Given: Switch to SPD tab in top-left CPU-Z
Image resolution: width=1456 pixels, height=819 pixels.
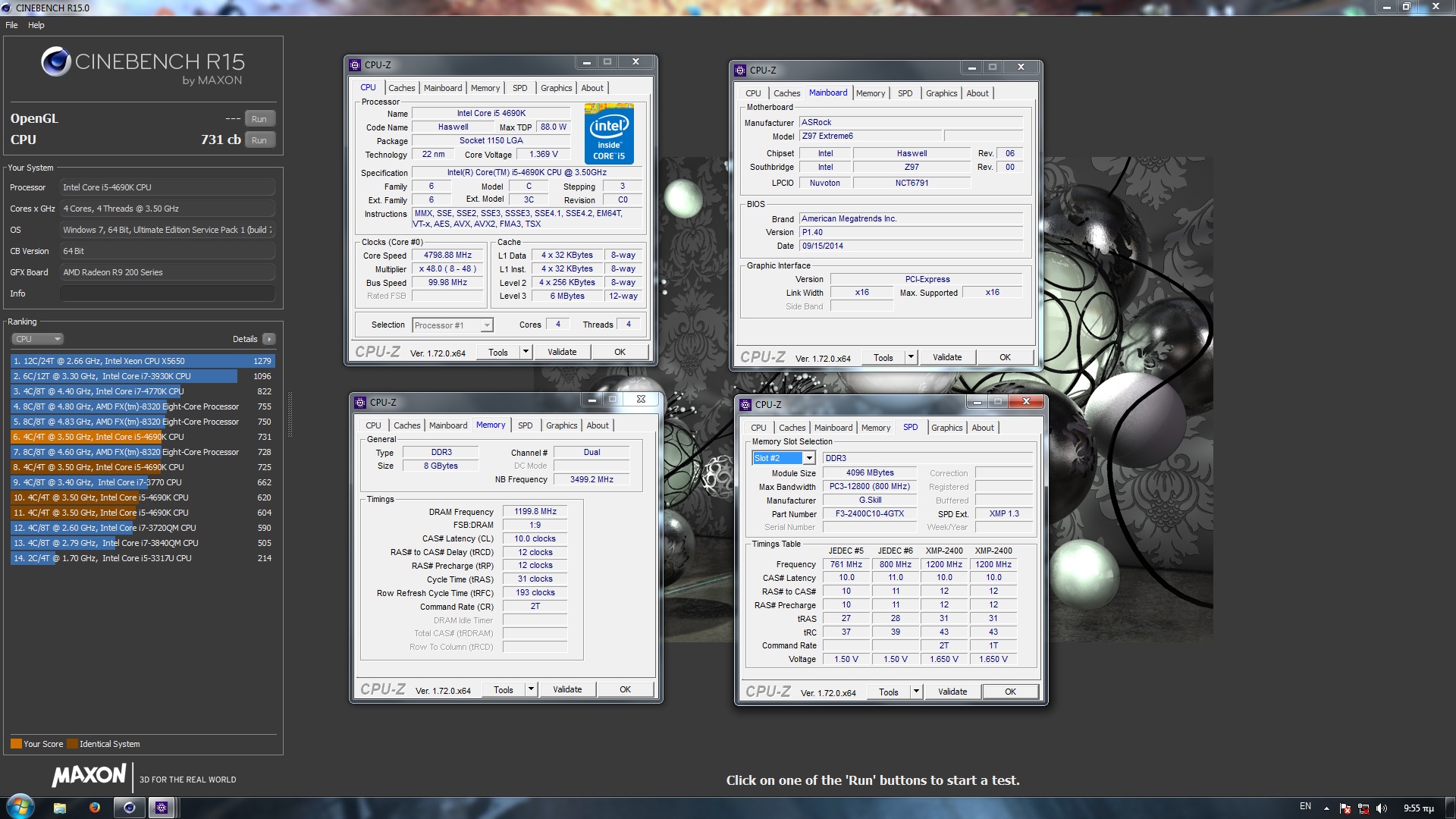Looking at the screenshot, I should pyautogui.click(x=519, y=88).
